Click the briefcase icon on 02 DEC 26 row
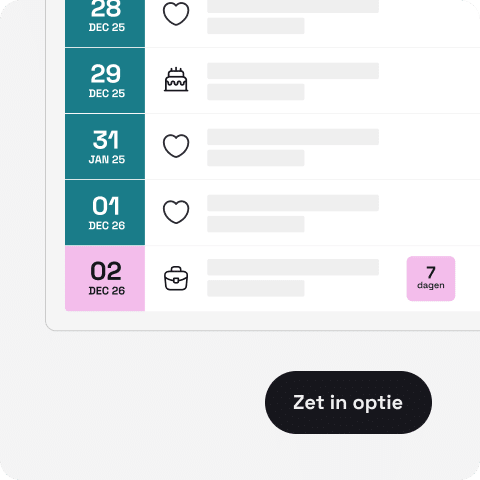The width and height of the screenshot is (480, 480). [176, 278]
